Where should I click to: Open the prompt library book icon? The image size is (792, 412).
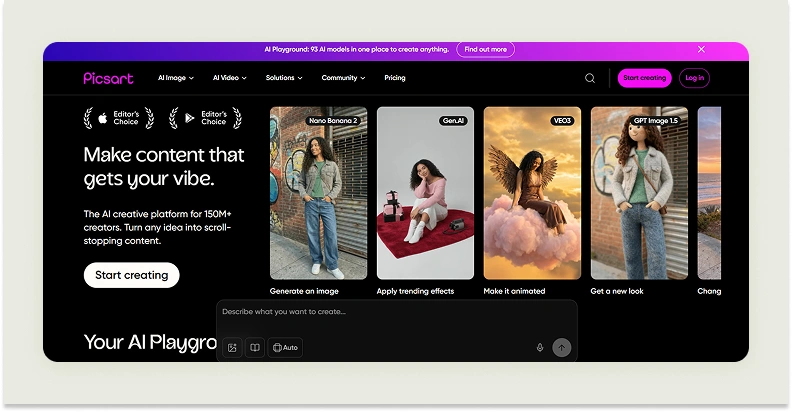pyautogui.click(x=255, y=347)
